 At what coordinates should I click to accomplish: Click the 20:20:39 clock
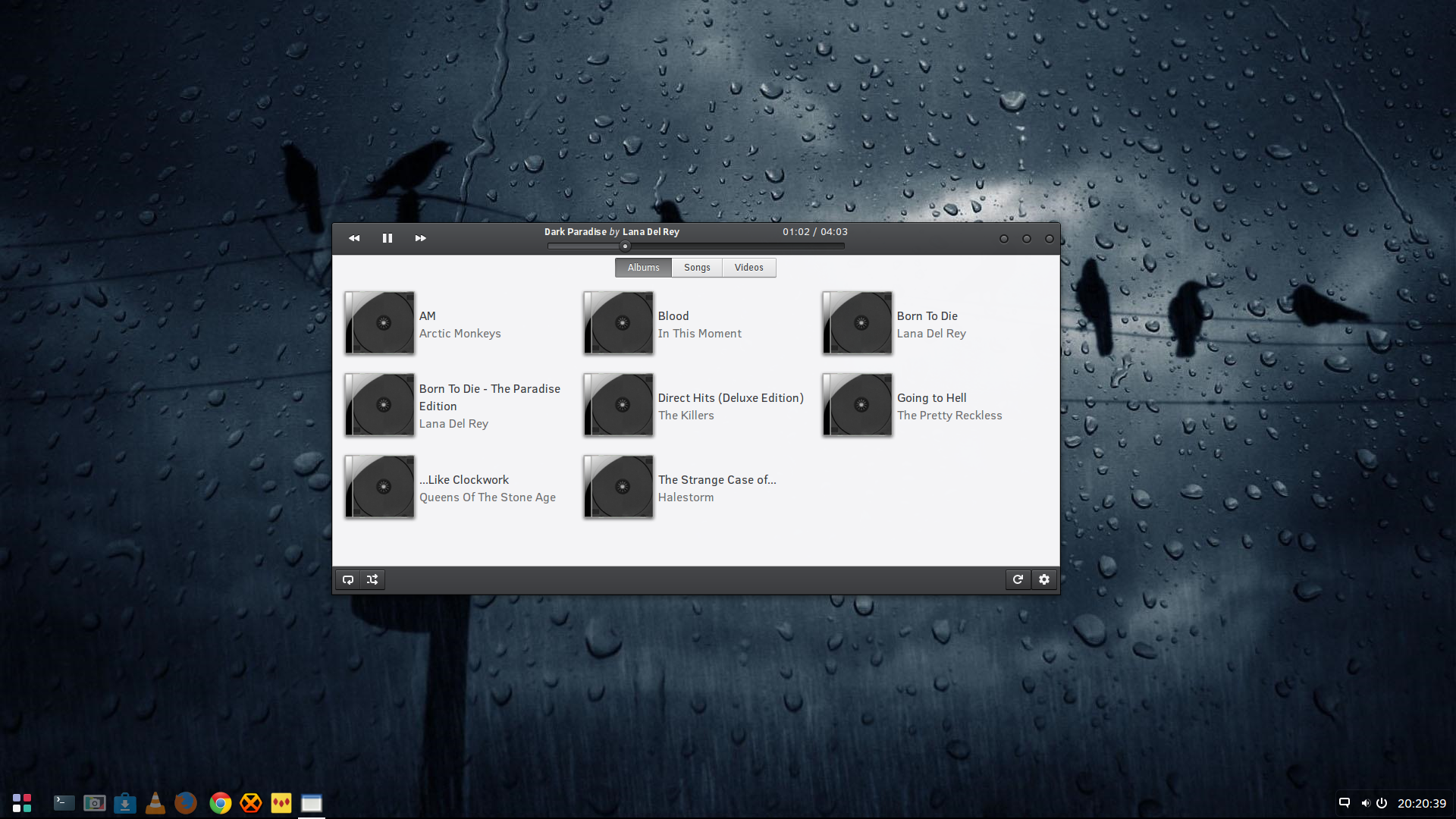pos(1422,803)
